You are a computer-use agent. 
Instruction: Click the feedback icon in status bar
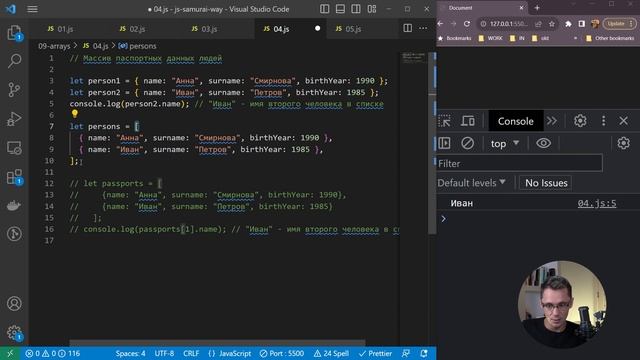406,353
